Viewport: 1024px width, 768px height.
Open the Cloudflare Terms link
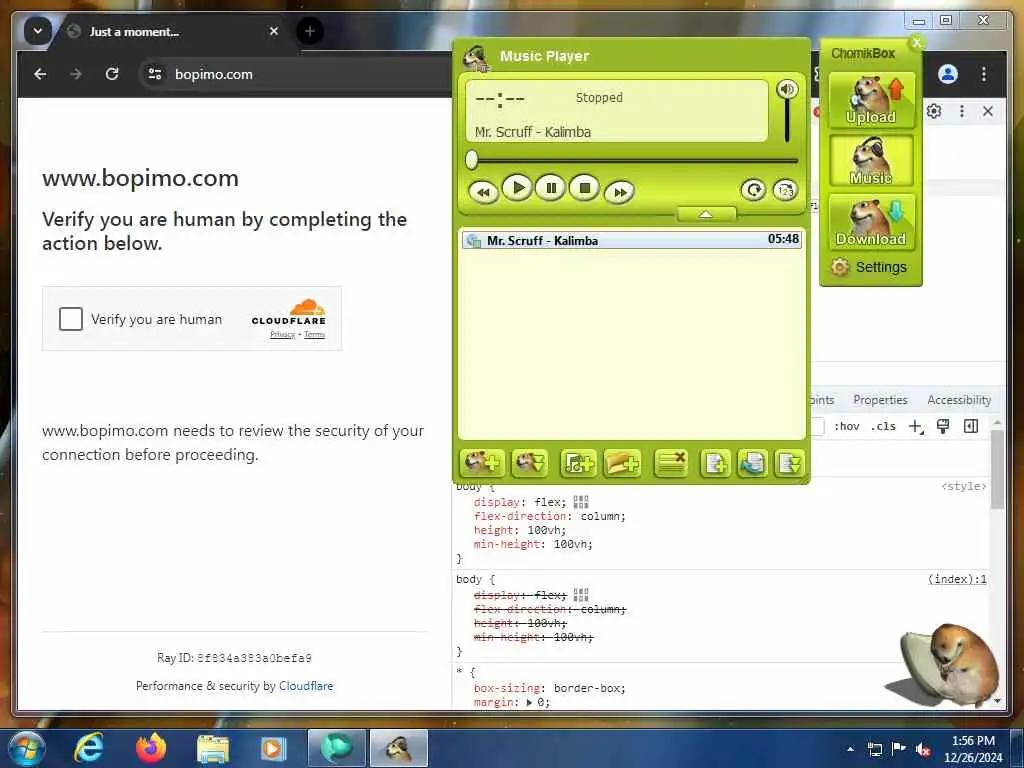(314, 334)
